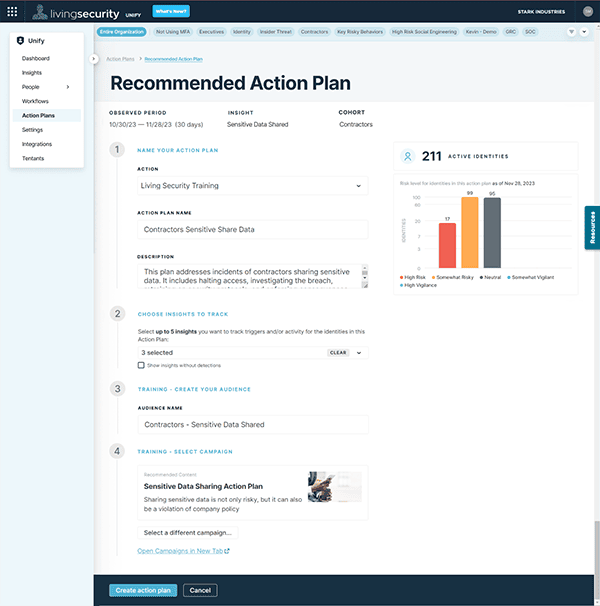Collapse the sidebar with the arrow button
The height and width of the screenshot is (606, 600).
coord(93,59)
